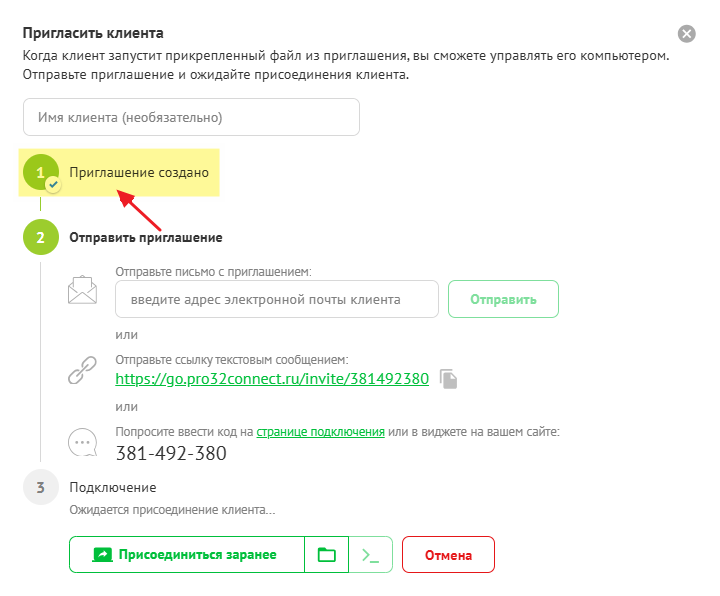Open the страница подключения link
720x596 pixels.
click(x=320, y=432)
